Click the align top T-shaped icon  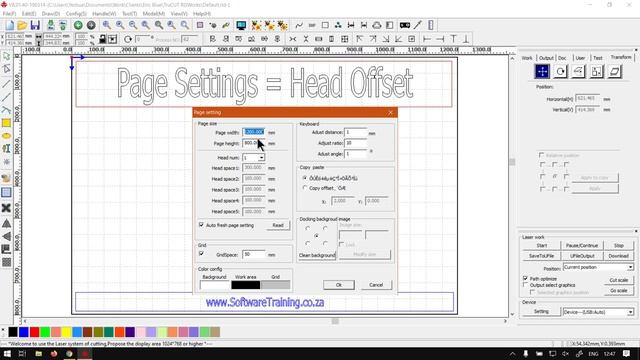(453, 39)
